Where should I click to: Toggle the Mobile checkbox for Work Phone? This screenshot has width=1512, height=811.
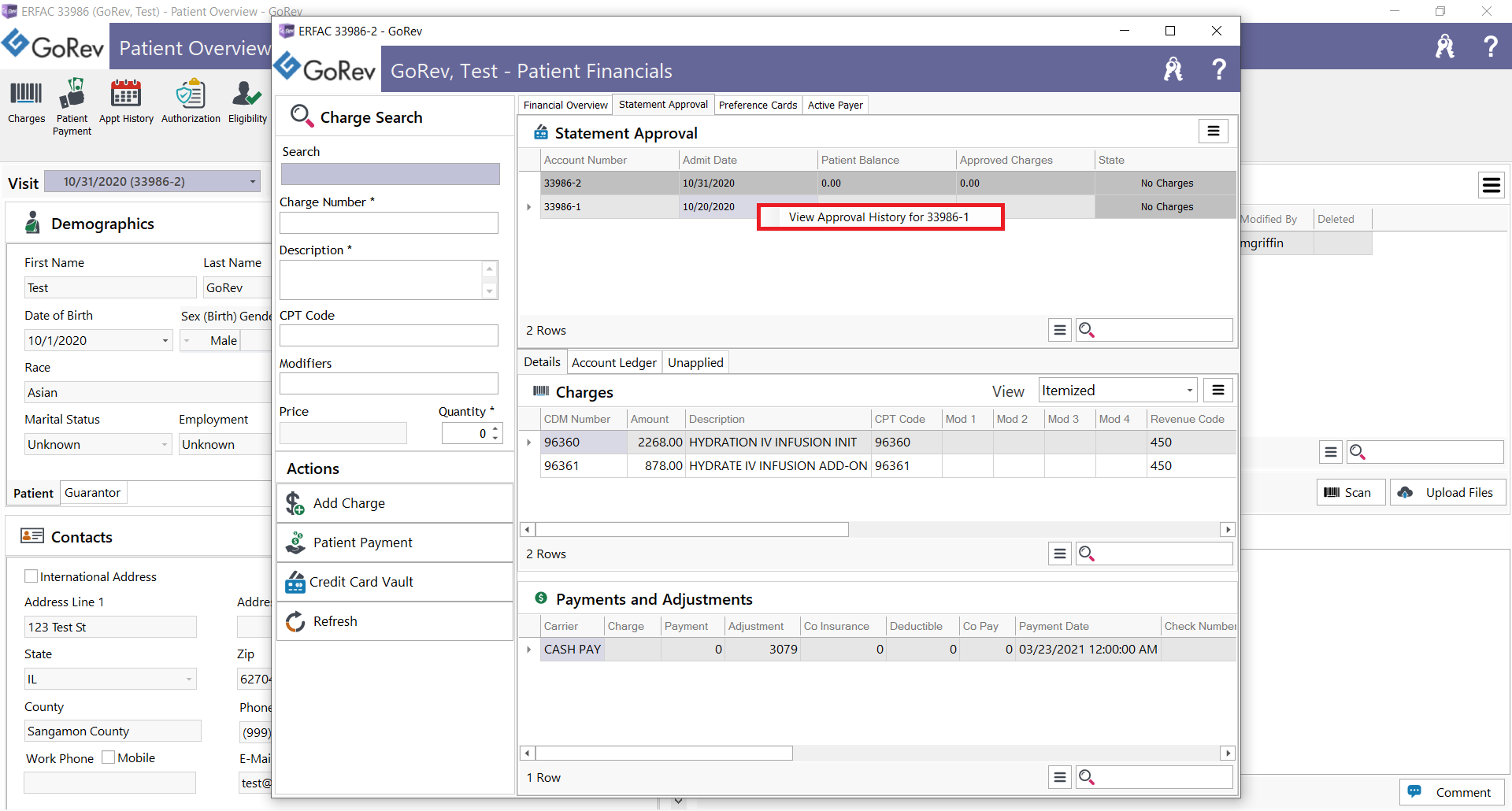[x=109, y=757]
